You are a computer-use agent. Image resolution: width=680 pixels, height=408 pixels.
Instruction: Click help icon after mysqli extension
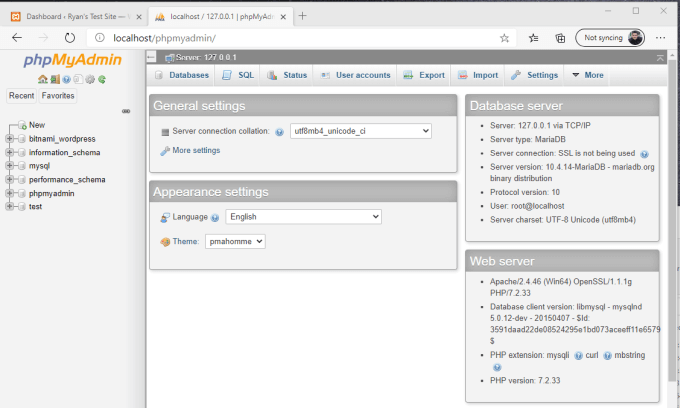(578, 356)
